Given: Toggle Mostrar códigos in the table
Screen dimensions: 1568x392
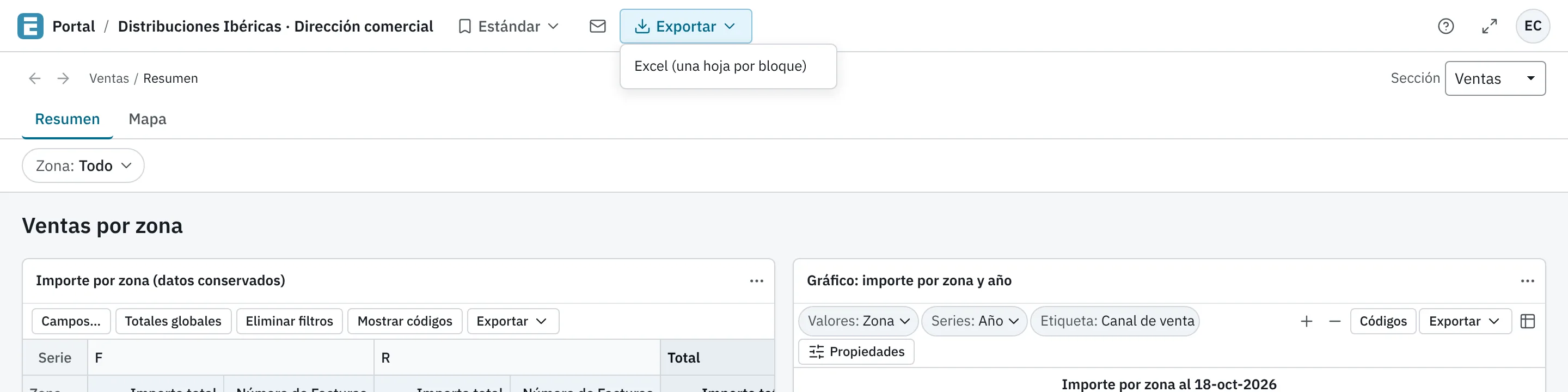Looking at the screenshot, I should (405, 321).
